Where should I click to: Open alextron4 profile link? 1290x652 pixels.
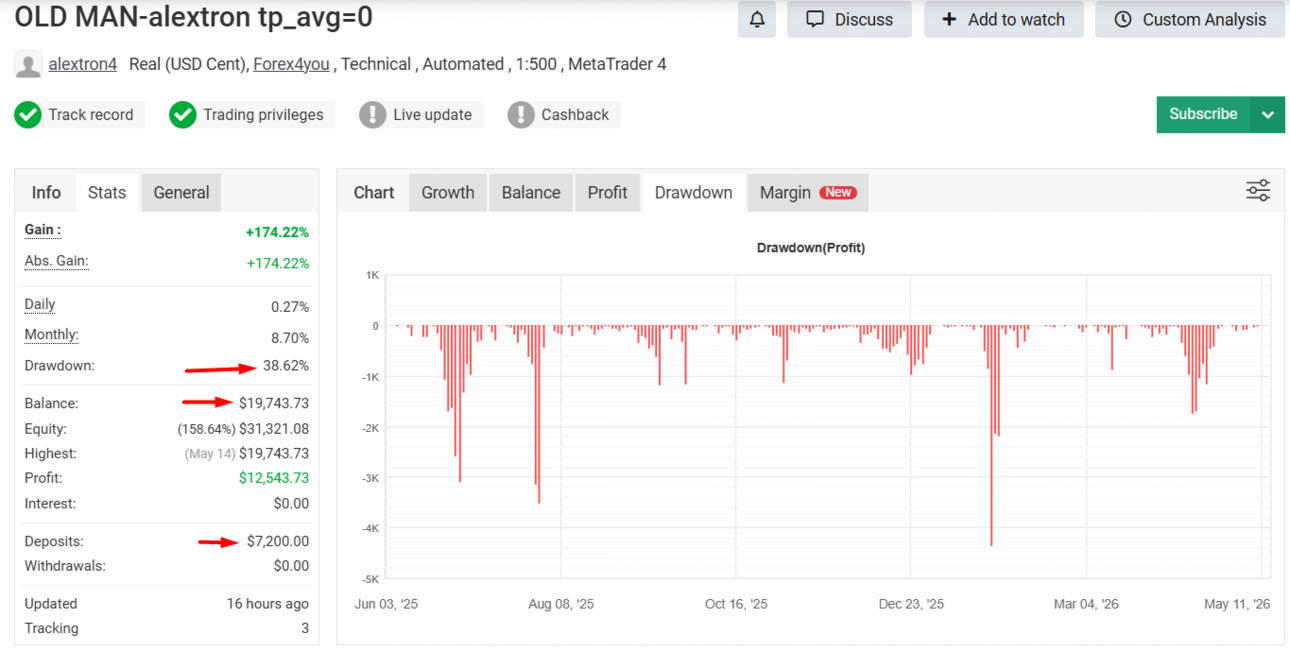pos(83,65)
